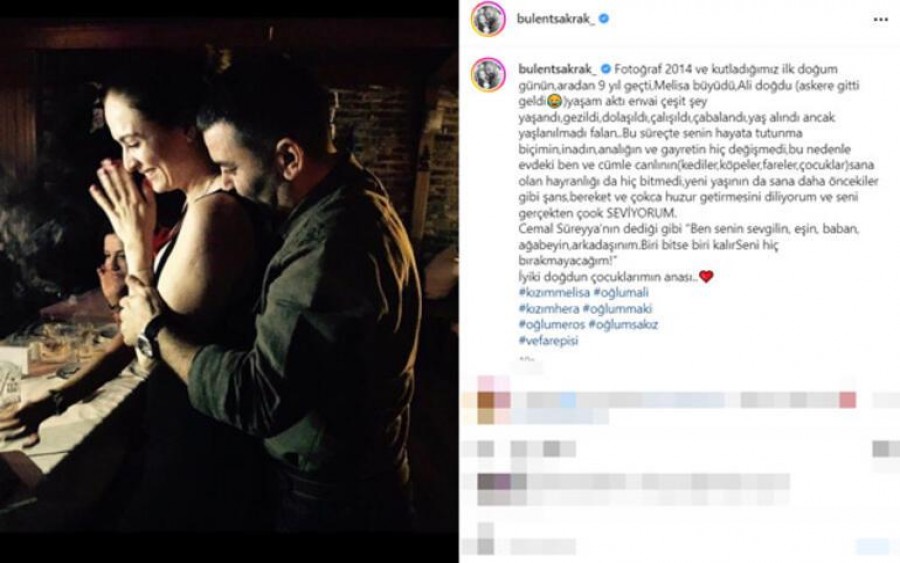Open the three-dot options menu
This screenshot has height=563, width=900.
click(x=880, y=20)
